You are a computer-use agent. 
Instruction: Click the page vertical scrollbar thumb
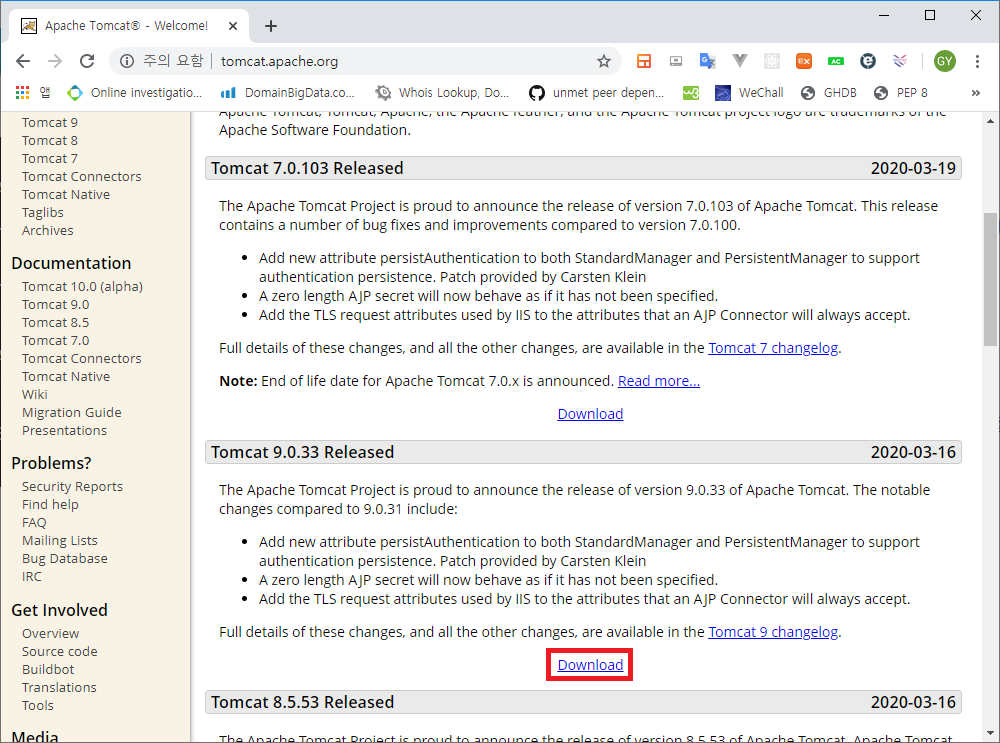990,279
